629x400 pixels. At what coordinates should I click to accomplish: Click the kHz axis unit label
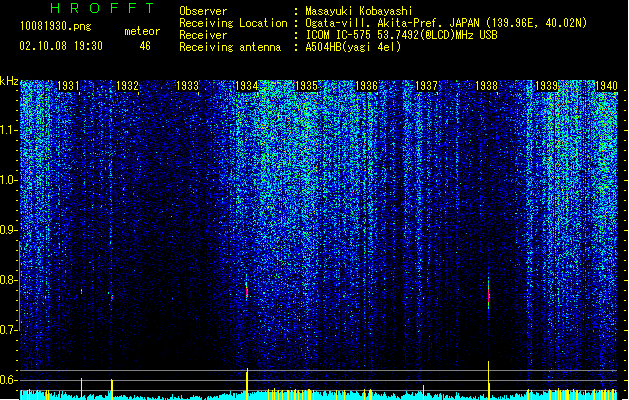tap(9, 81)
